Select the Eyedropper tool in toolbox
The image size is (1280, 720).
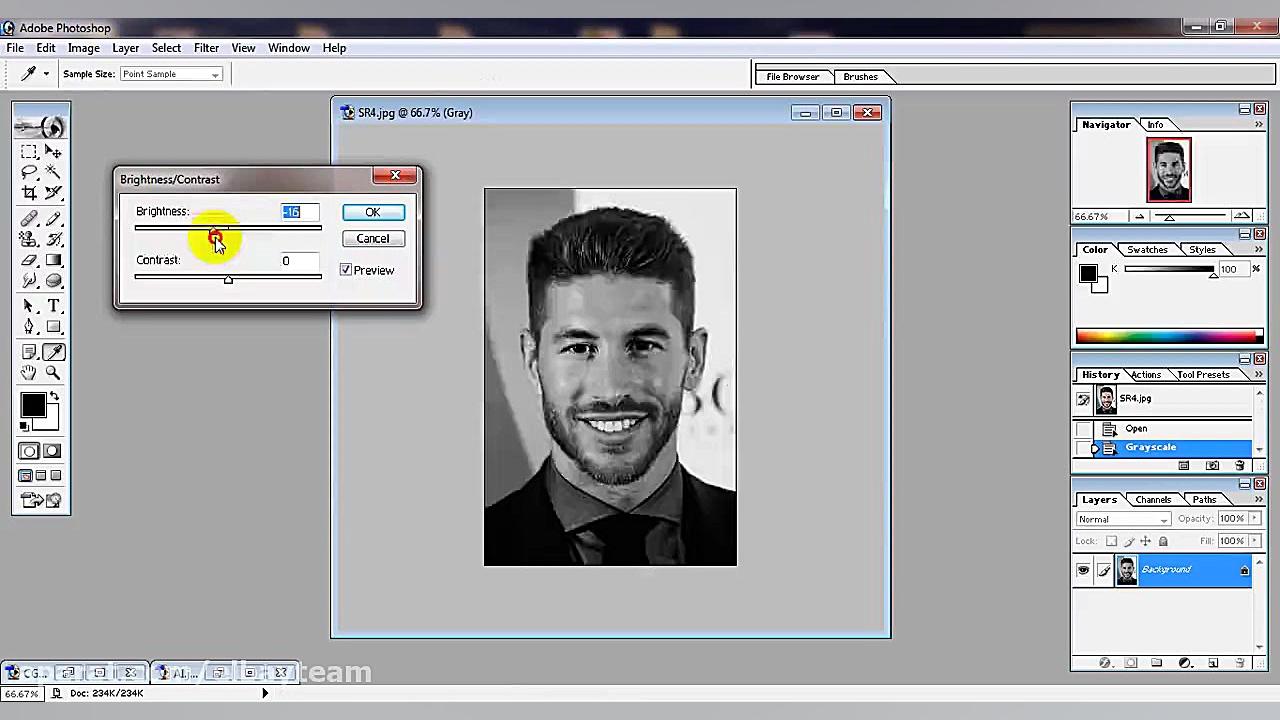click(x=53, y=352)
